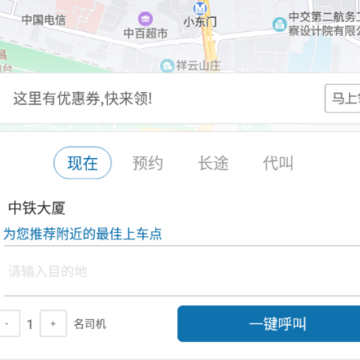Tap the 中铁大厦 pickup location
360x360 pixels.
[37, 208]
